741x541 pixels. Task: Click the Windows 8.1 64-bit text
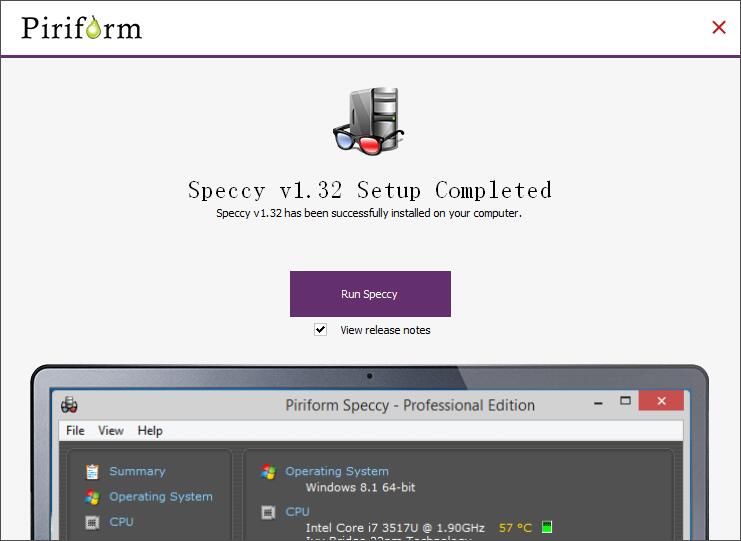[360, 488]
